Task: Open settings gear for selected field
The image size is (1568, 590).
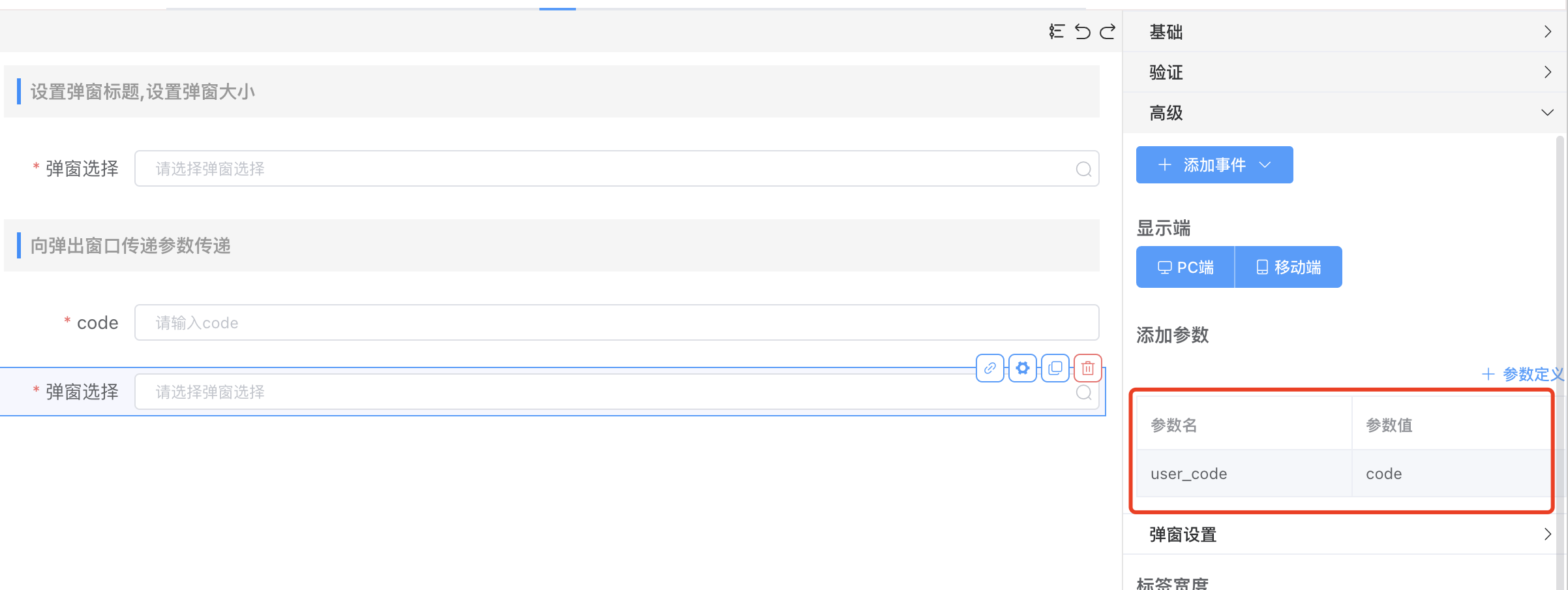Action: (1022, 368)
